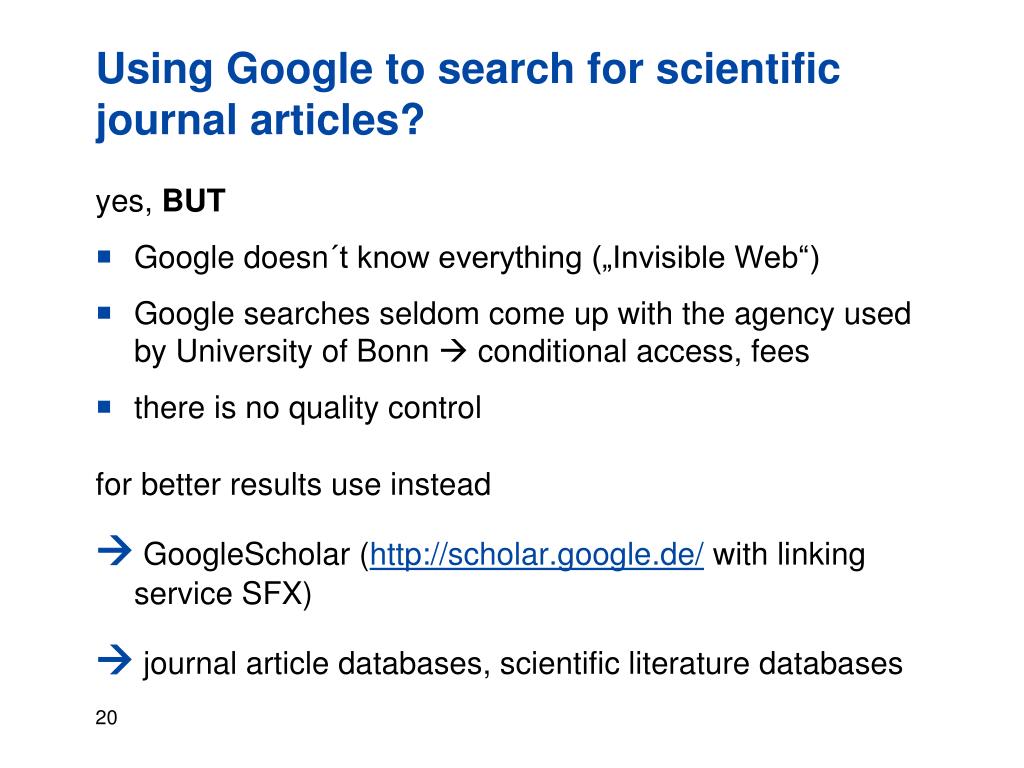1024x768 pixels.
Task: Click the 'GoogleScholar' word
Action: coord(247,555)
